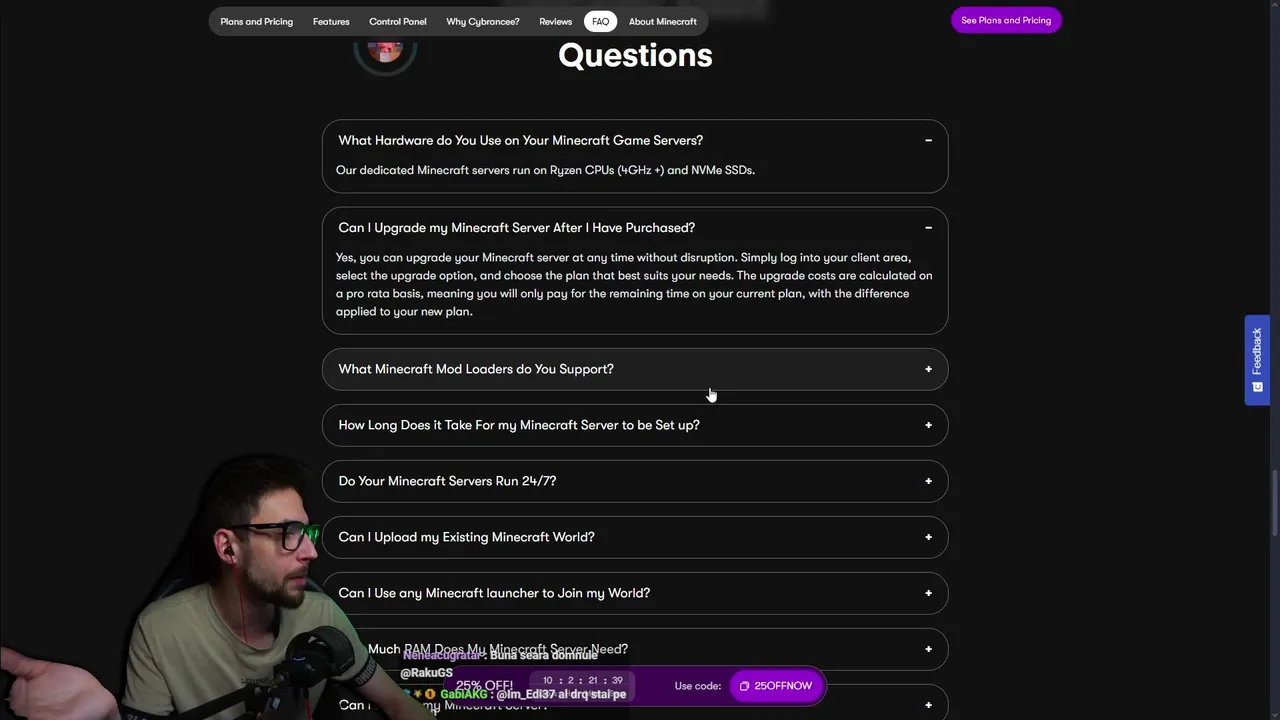Copy the 25OFFNOW discount code

point(775,686)
